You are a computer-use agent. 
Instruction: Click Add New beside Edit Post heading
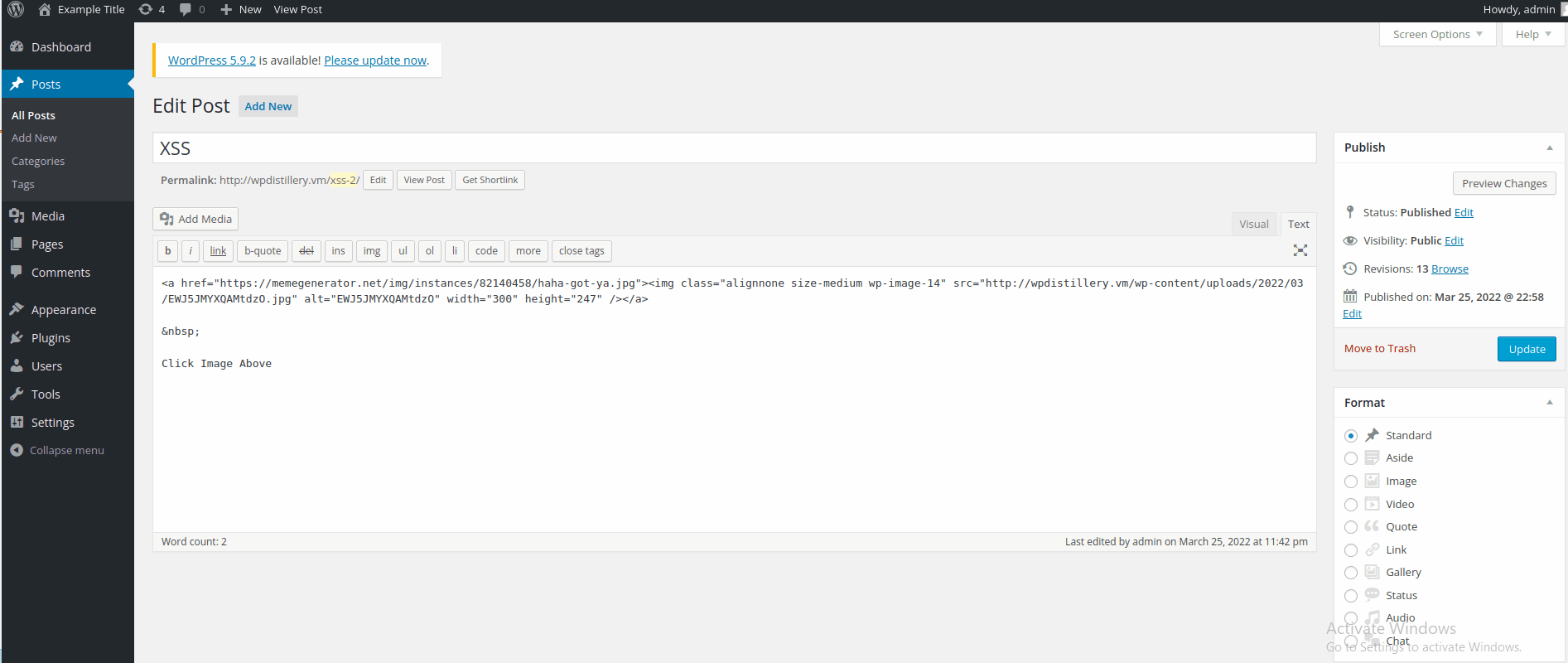(268, 106)
